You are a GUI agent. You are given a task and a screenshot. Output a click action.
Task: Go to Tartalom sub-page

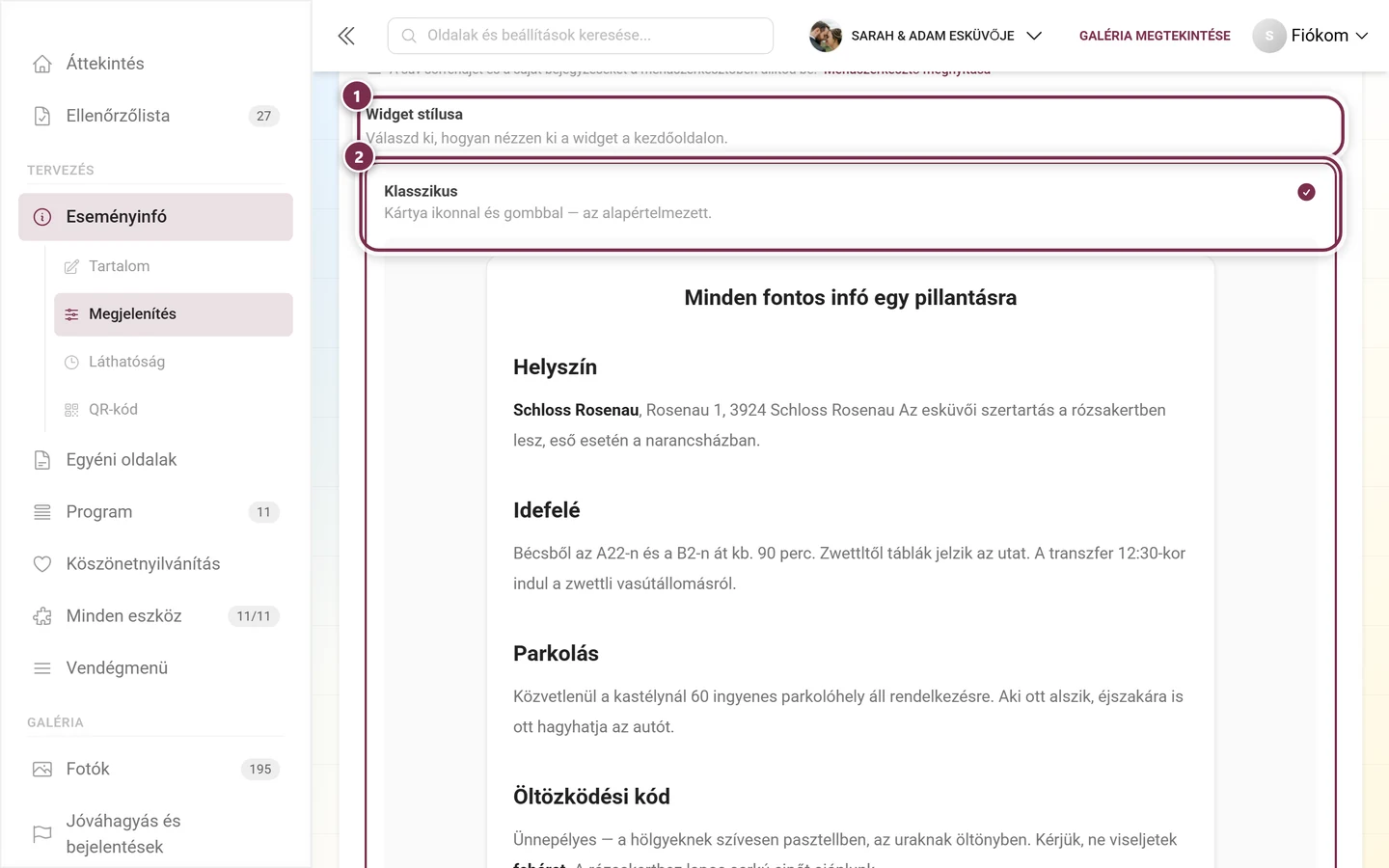(174, 266)
